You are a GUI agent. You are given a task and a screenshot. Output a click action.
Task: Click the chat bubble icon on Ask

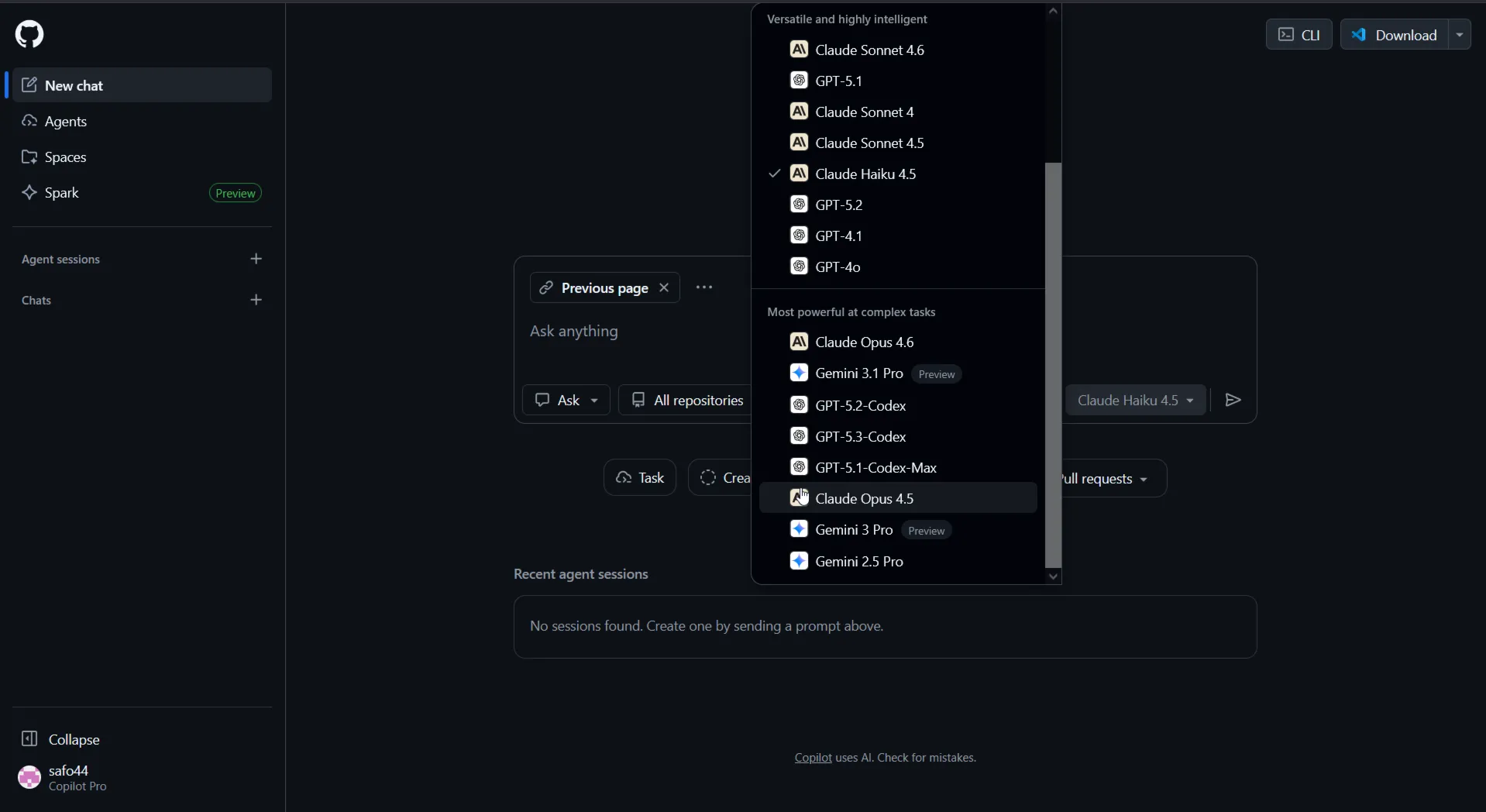[542, 400]
